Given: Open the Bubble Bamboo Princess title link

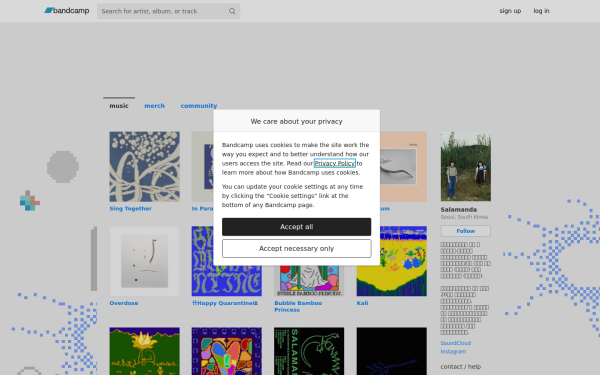Looking at the screenshot, I should pos(298,307).
